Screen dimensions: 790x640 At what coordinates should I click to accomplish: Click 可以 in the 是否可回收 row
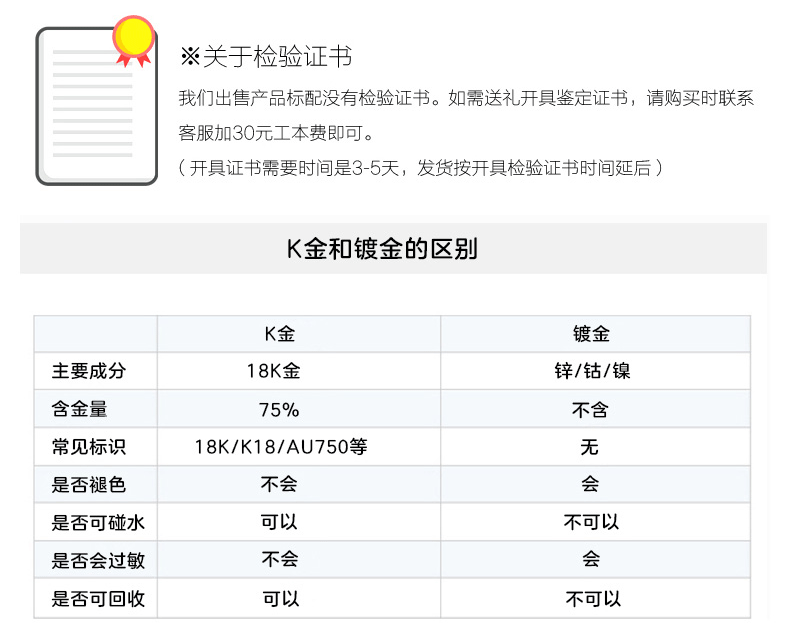point(281,599)
